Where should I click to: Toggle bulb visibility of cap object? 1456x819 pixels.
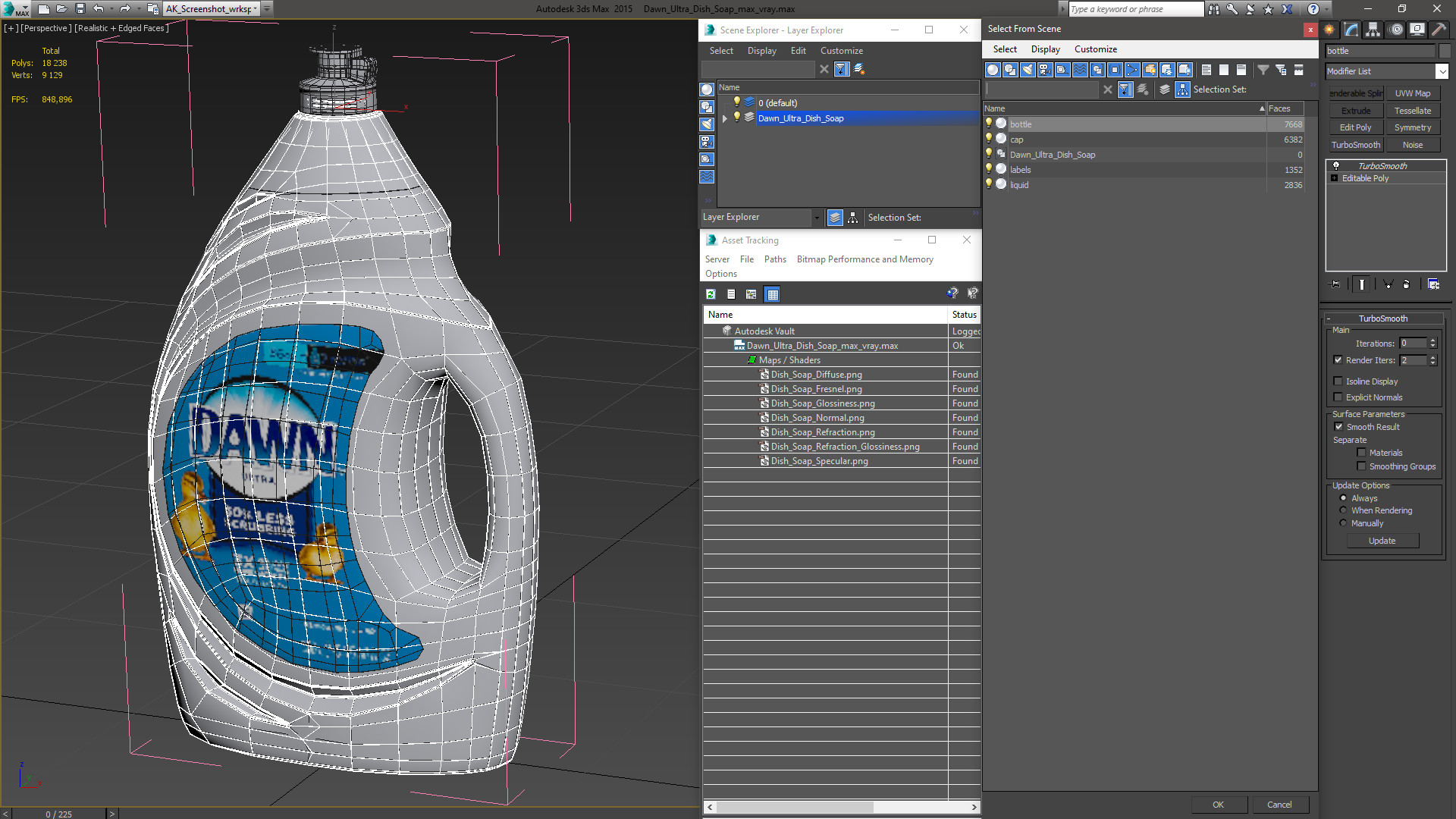[988, 139]
